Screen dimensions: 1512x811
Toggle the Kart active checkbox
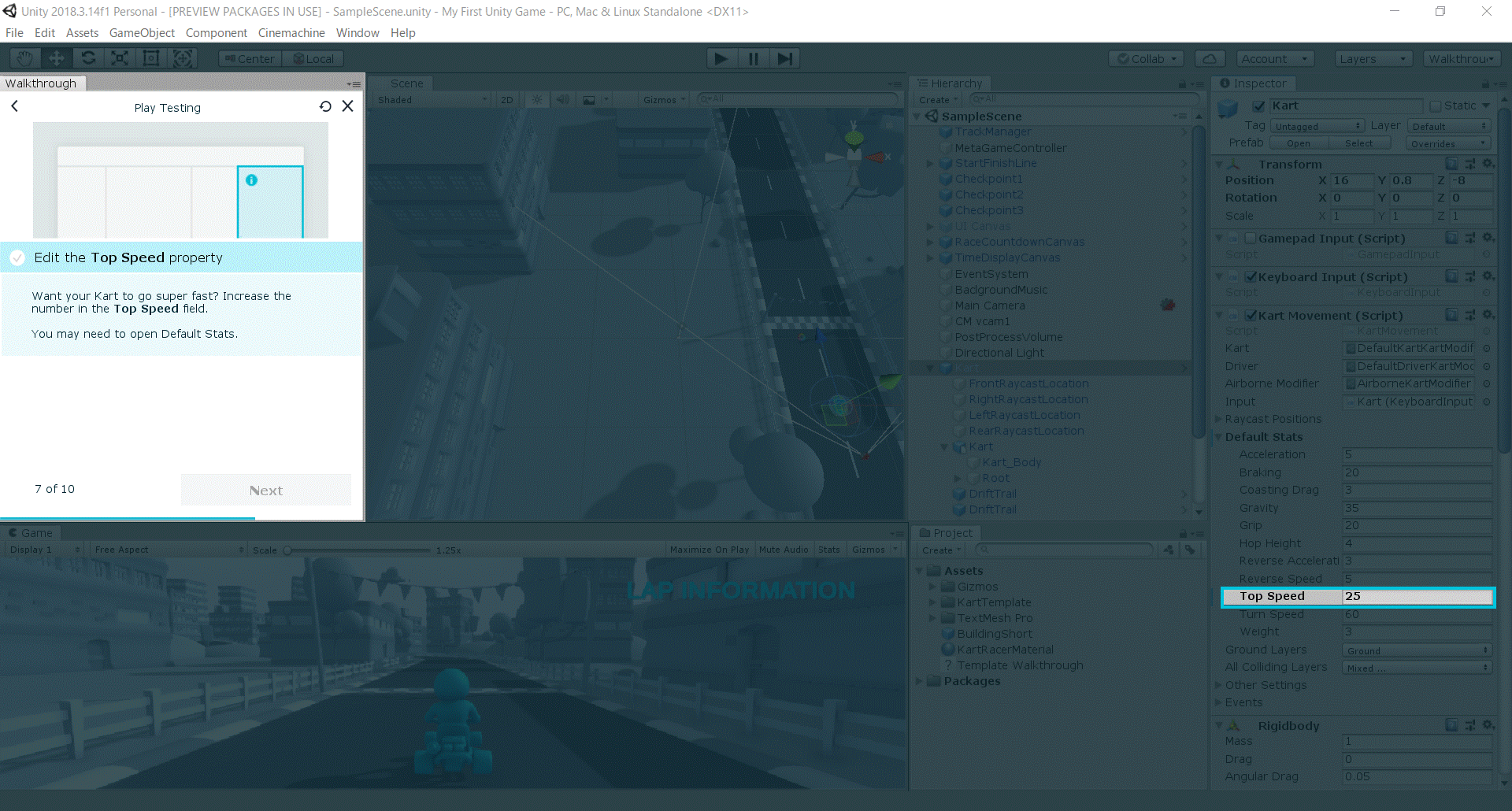click(1258, 106)
